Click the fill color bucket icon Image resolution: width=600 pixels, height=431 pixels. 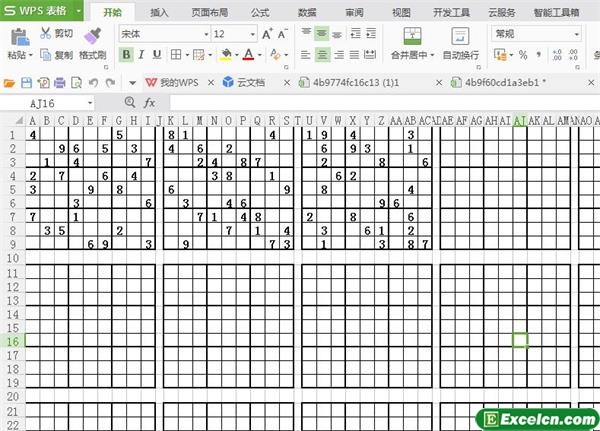[226, 54]
